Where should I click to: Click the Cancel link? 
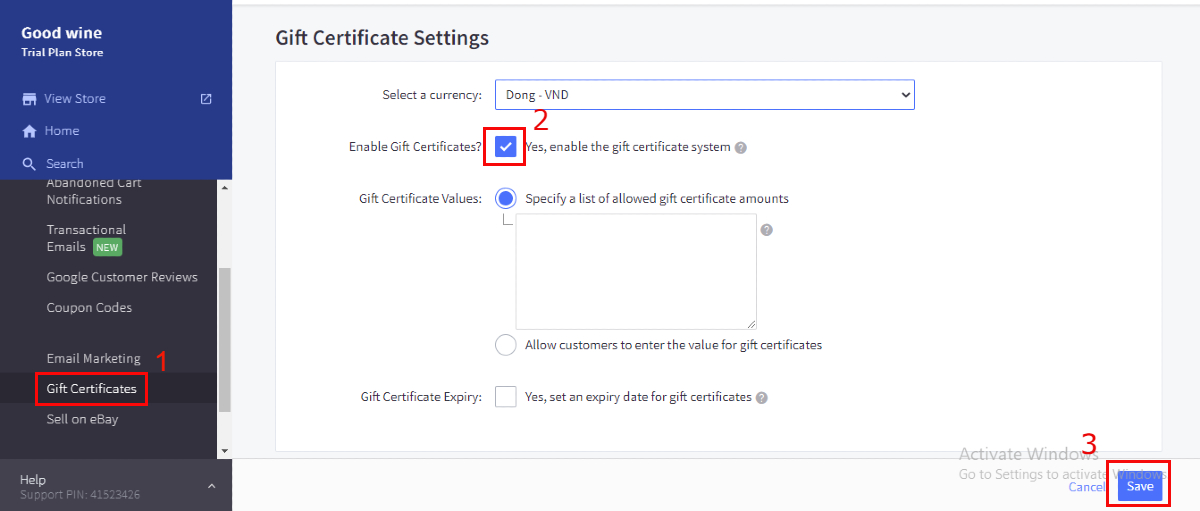pos(1086,487)
